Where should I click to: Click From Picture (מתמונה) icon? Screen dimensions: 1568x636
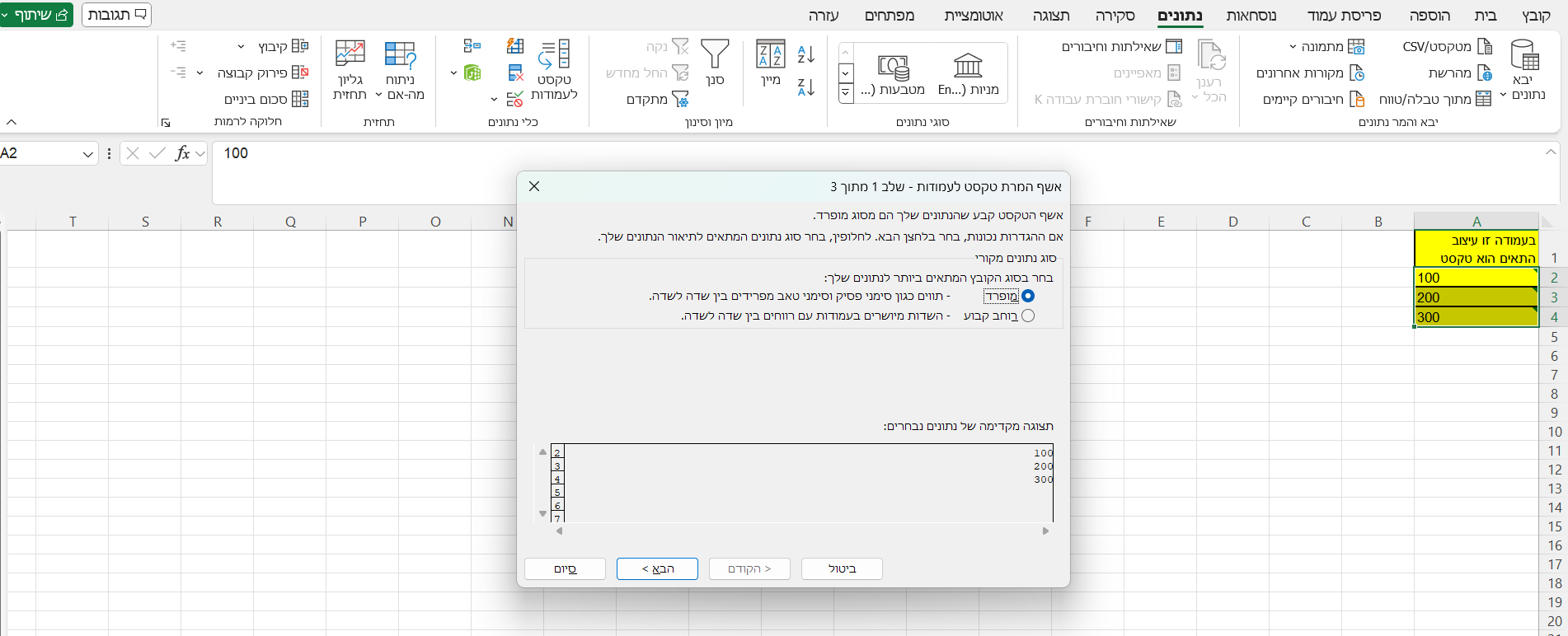pos(1355,46)
